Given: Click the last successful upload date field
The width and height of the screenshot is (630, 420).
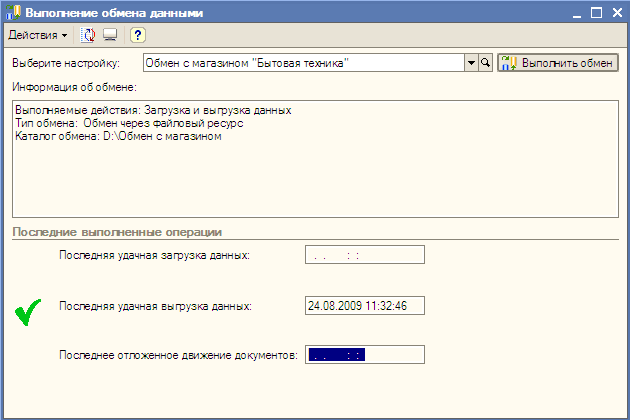Looking at the screenshot, I should coord(365,305).
